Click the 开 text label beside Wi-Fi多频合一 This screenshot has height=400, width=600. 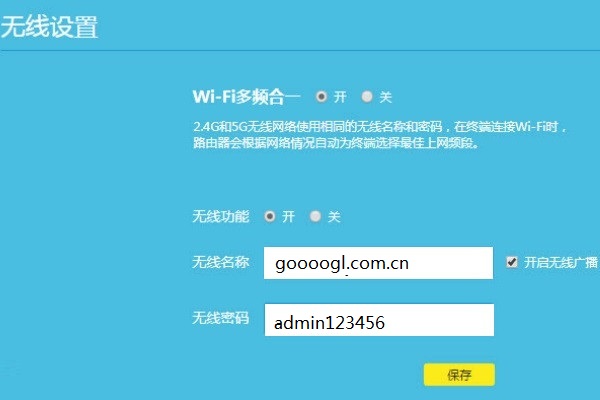[x=340, y=97]
